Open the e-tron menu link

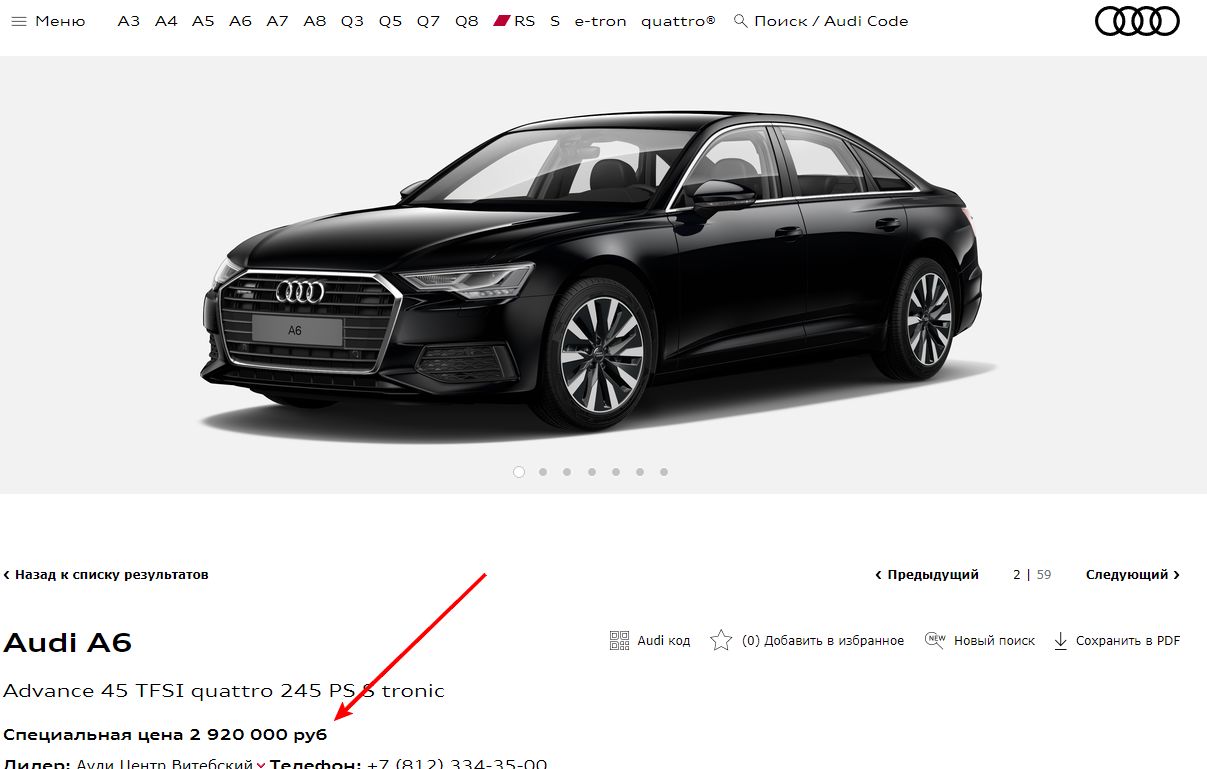click(600, 21)
